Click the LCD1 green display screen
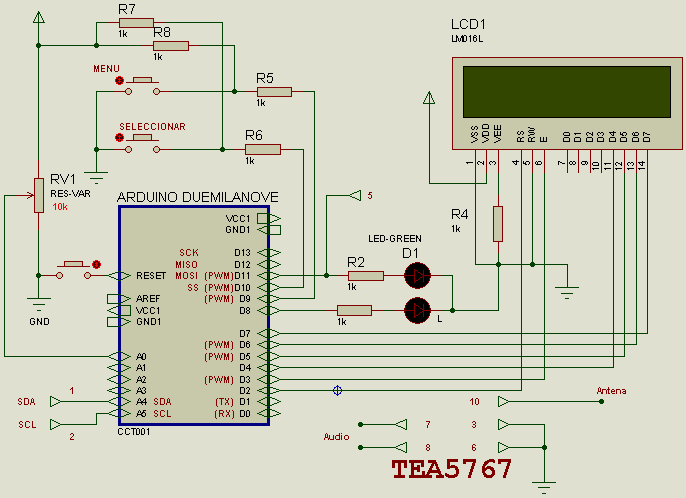Screen dimensions: 686x498 tap(567, 92)
